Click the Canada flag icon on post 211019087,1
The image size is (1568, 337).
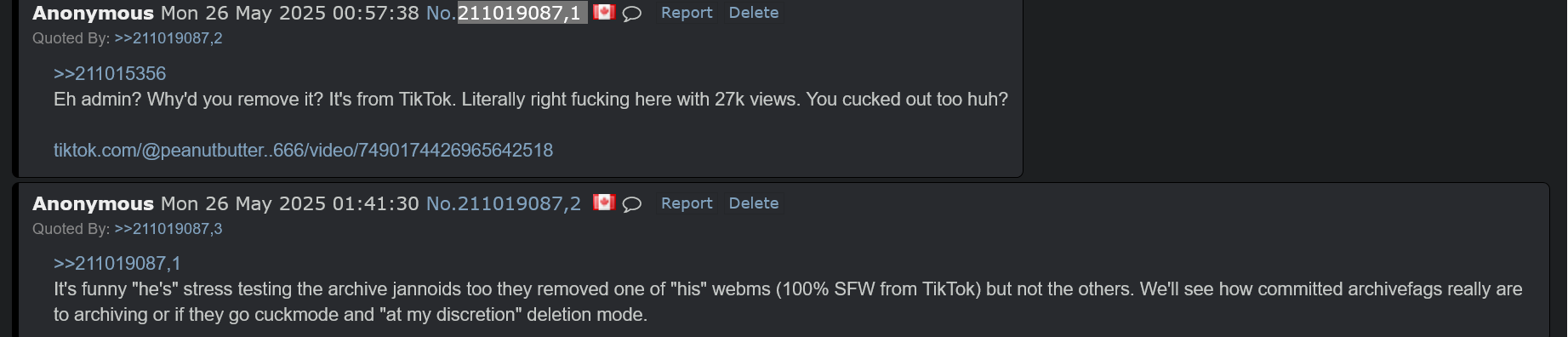[604, 12]
